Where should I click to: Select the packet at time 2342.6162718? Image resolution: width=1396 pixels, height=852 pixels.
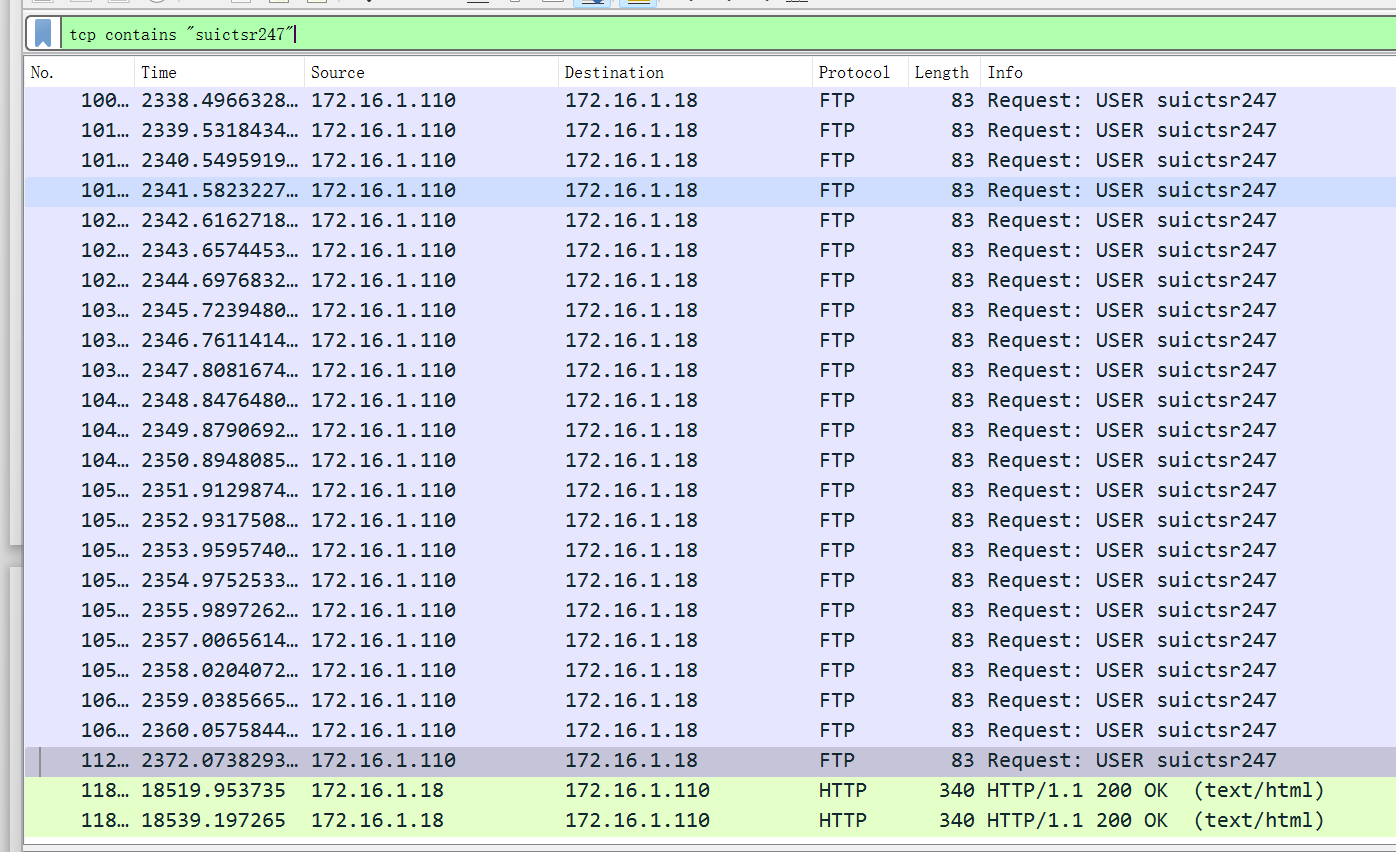[x=710, y=220]
